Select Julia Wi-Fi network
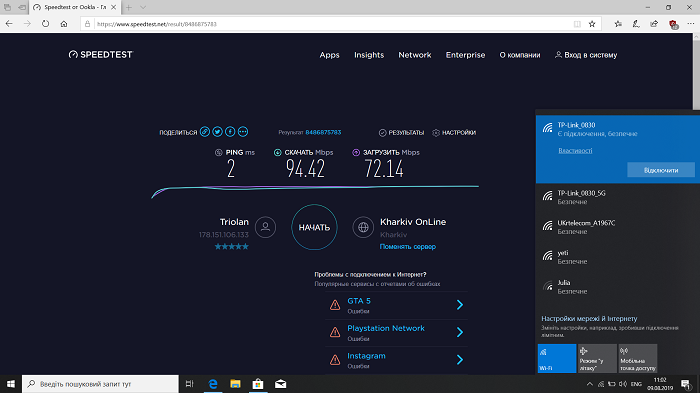 coord(618,287)
